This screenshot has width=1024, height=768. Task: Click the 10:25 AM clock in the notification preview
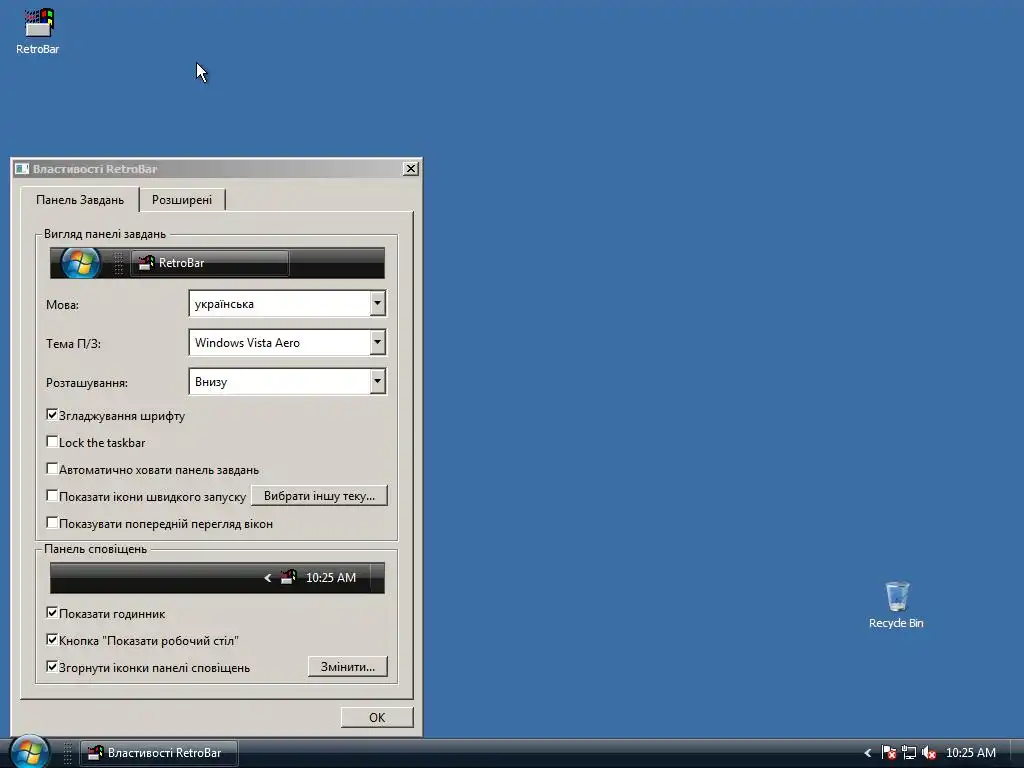(330, 578)
